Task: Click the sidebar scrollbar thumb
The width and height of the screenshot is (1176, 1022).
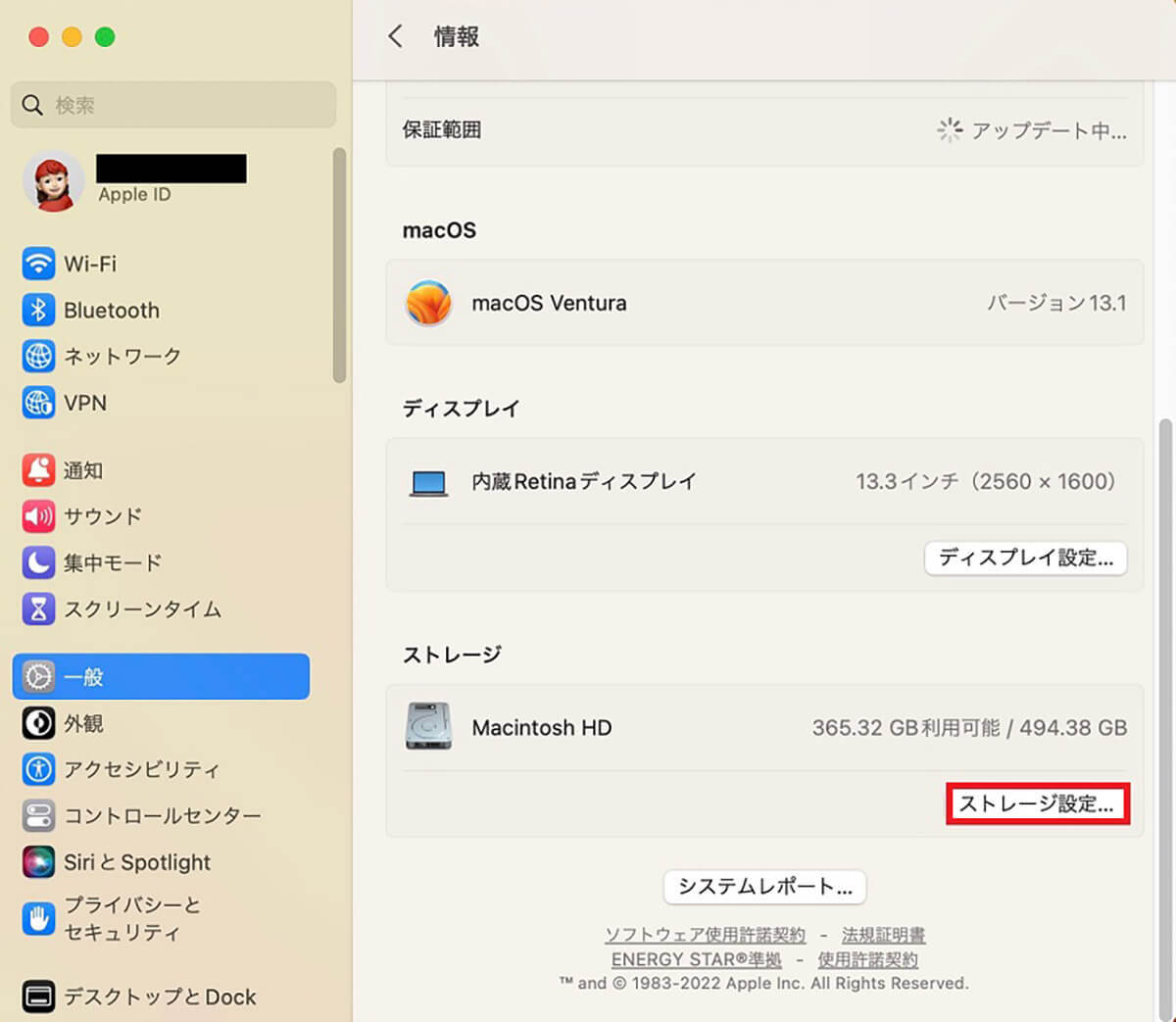Action: click(339, 265)
